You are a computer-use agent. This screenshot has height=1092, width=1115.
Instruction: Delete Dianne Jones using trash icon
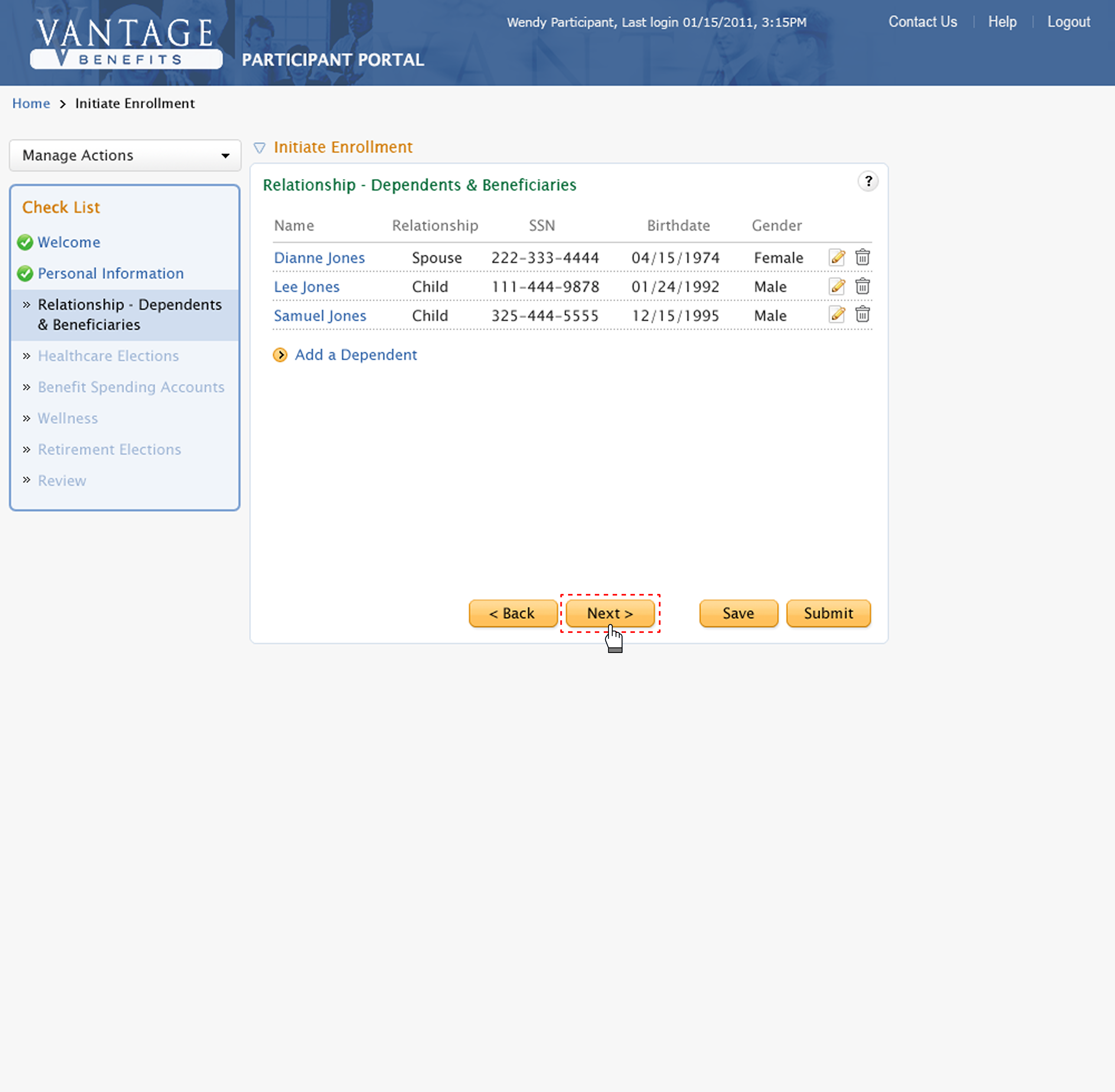(x=862, y=257)
